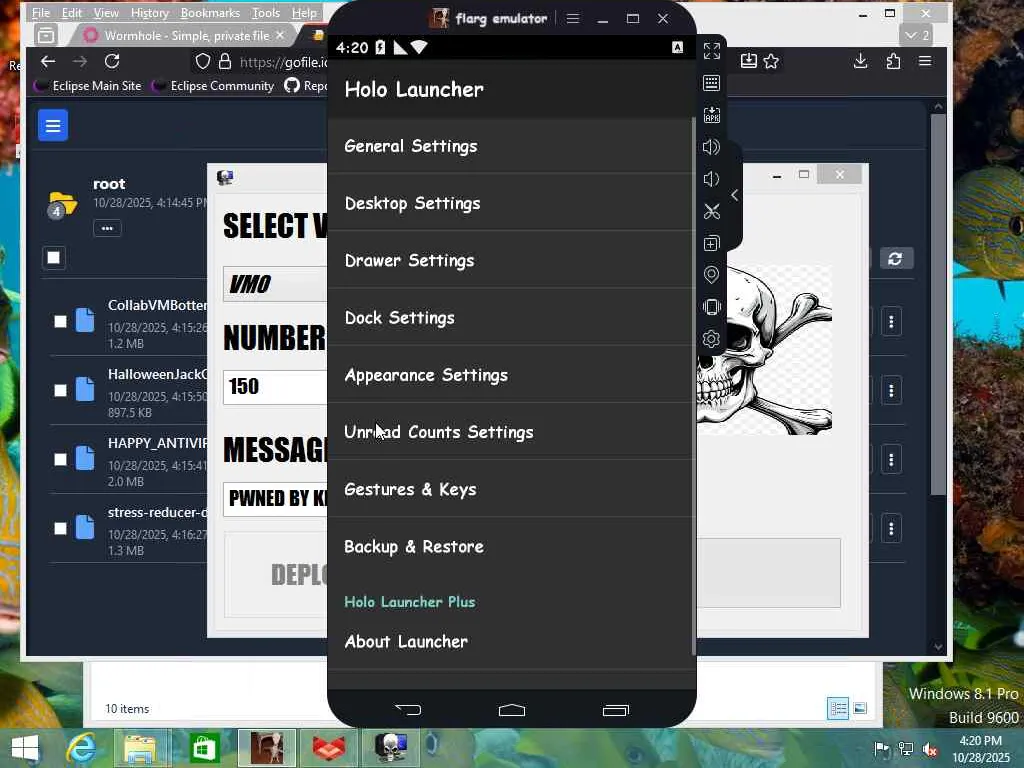Open Windows Store taskbar icon
This screenshot has height=768, width=1024.
pos(204,748)
